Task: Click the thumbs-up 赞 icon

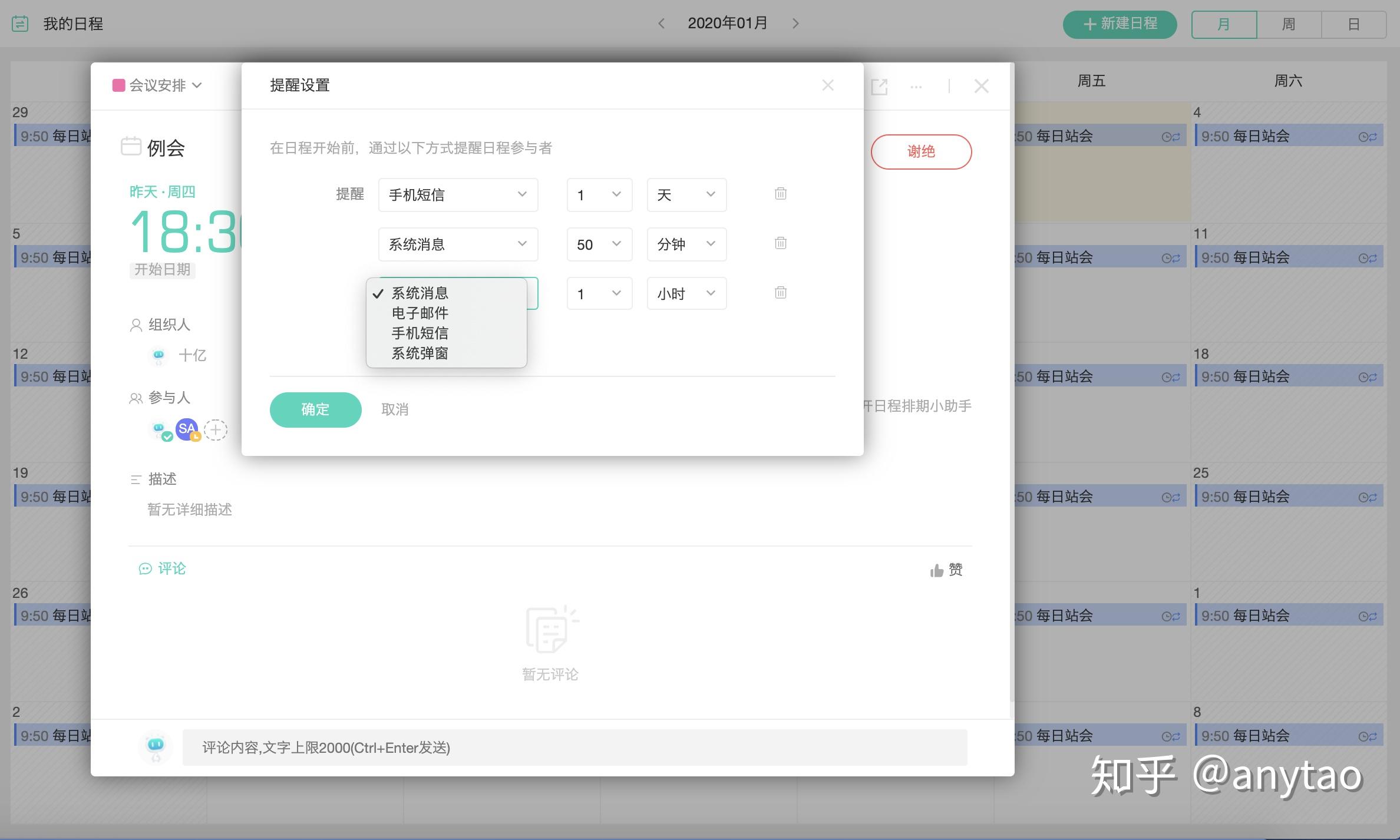Action: [937, 570]
